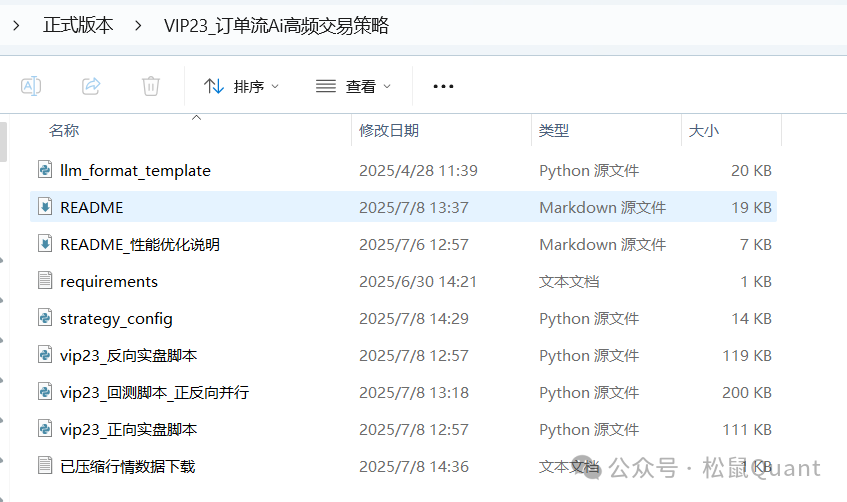The height and width of the screenshot is (502, 847).
Task: Click Python icon of strategy_config
Action: coord(45,318)
